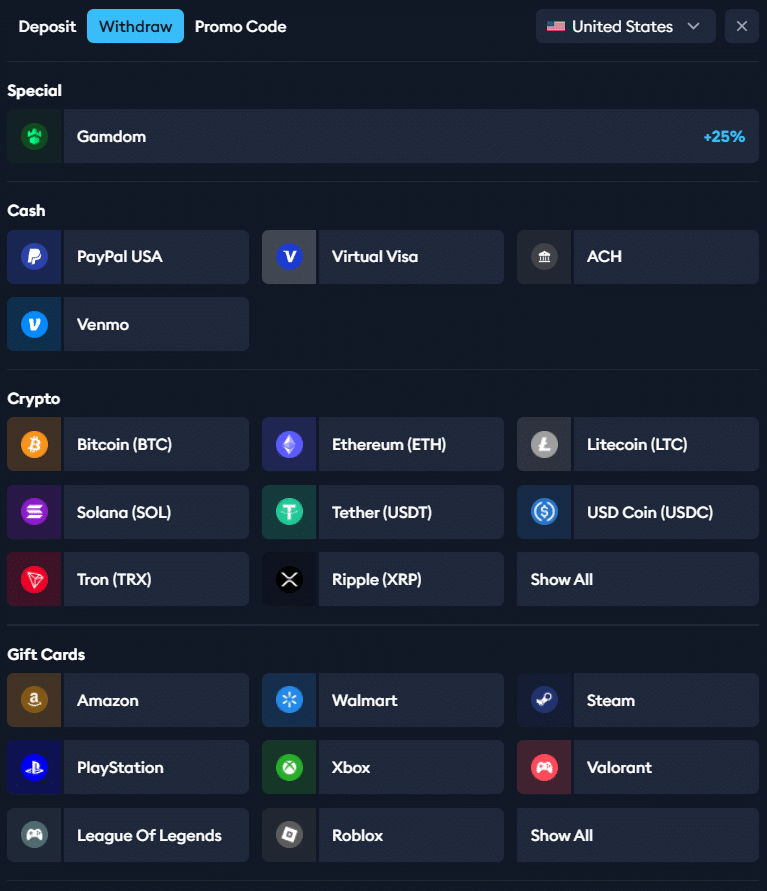Click the PayPal logo icon

click(x=34, y=257)
